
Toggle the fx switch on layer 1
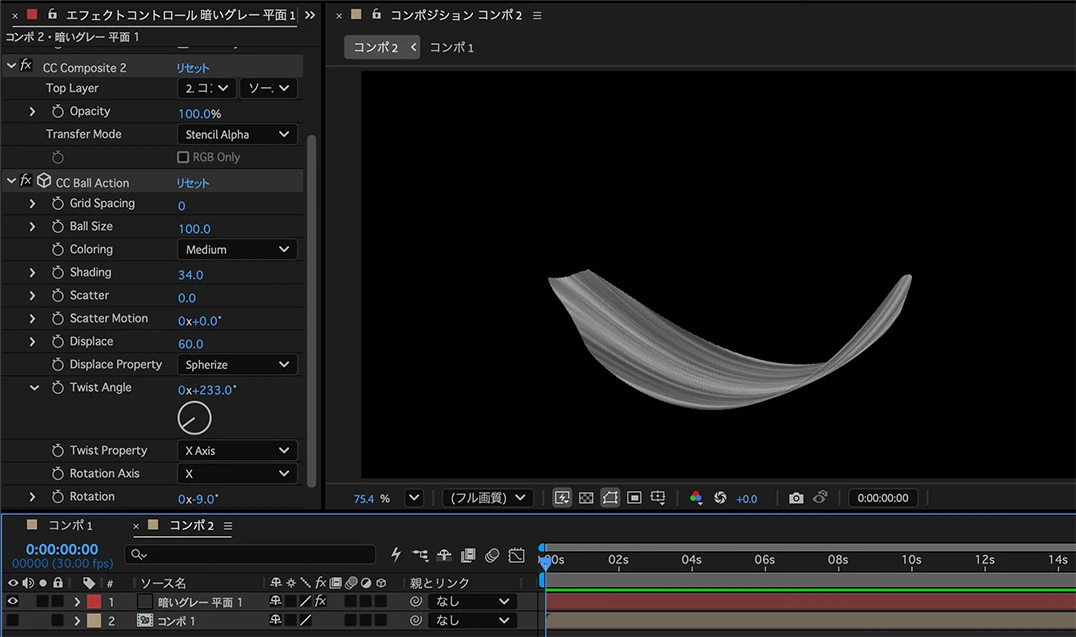[320, 602]
